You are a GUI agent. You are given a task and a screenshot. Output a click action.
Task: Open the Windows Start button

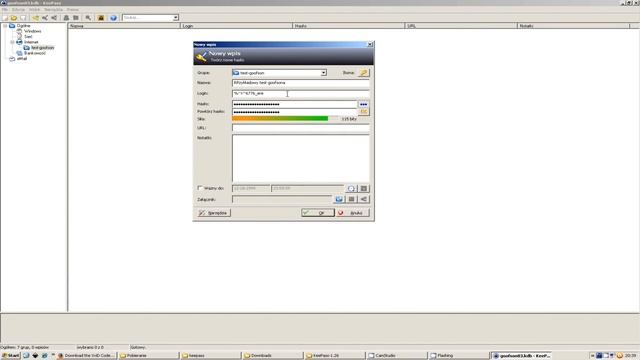(11, 356)
